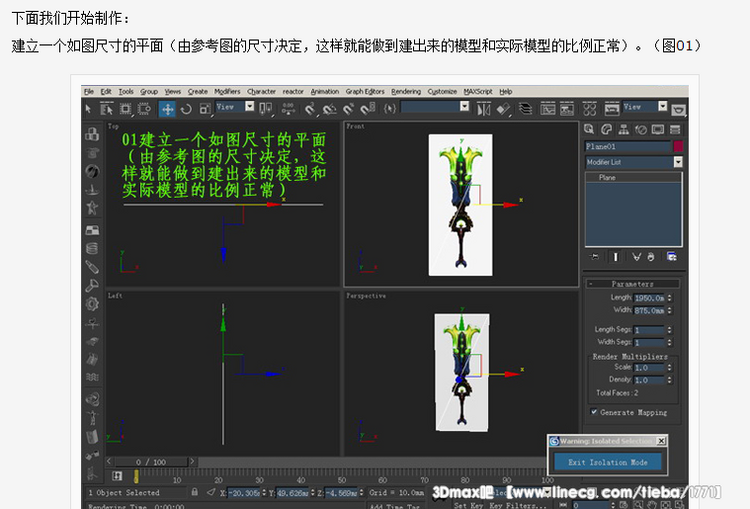Open the Customize menu
Image resolution: width=750 pixels, height=509 pixels.
pos(442,91)
